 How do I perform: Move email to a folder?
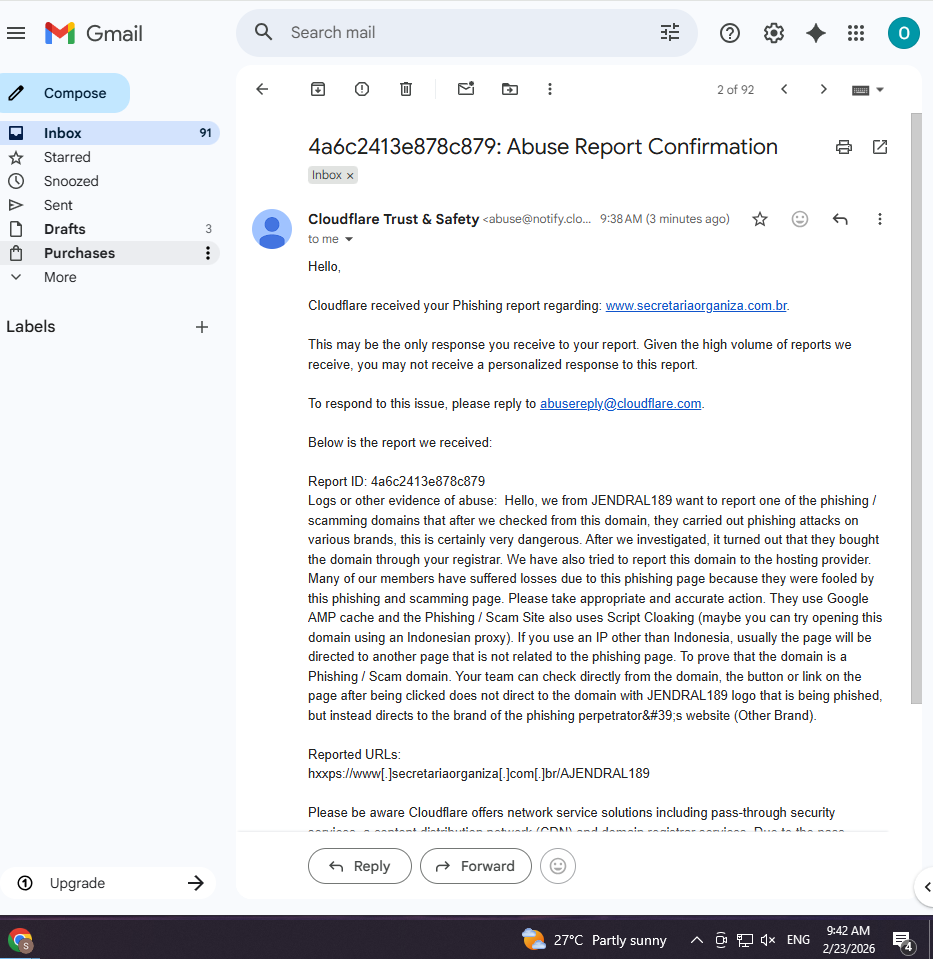point(510,89)
